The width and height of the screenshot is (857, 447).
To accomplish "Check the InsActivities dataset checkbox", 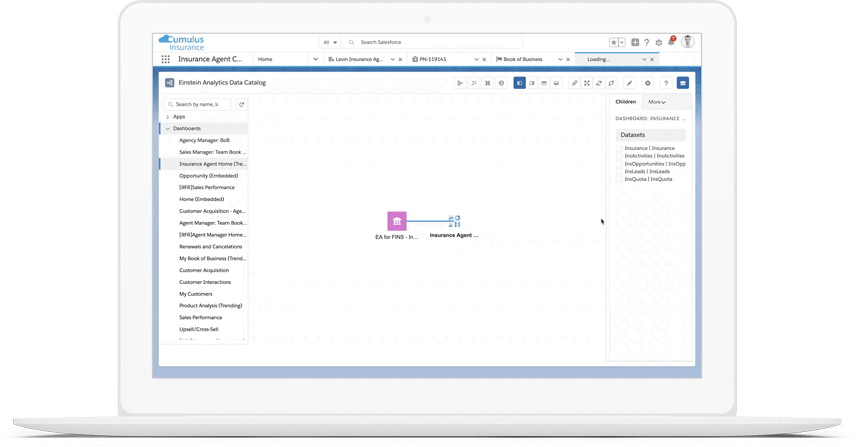I will coord(619,156).
